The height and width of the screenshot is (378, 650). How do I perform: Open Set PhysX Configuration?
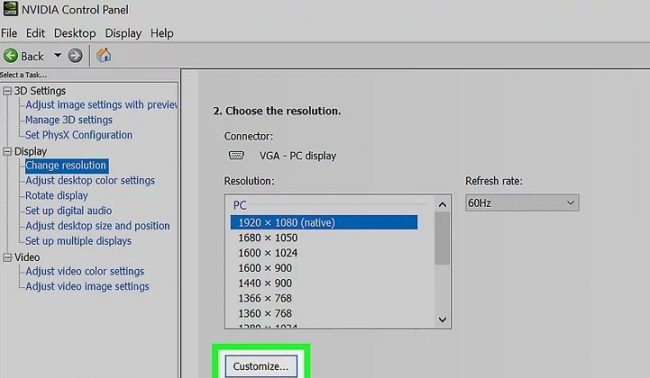point(79,135)
